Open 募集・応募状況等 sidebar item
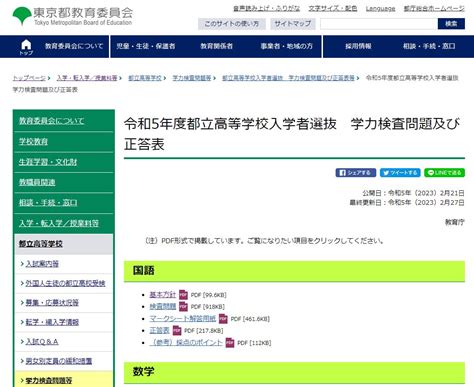Viewport: 474px width, 387px height. coord(52,303)
